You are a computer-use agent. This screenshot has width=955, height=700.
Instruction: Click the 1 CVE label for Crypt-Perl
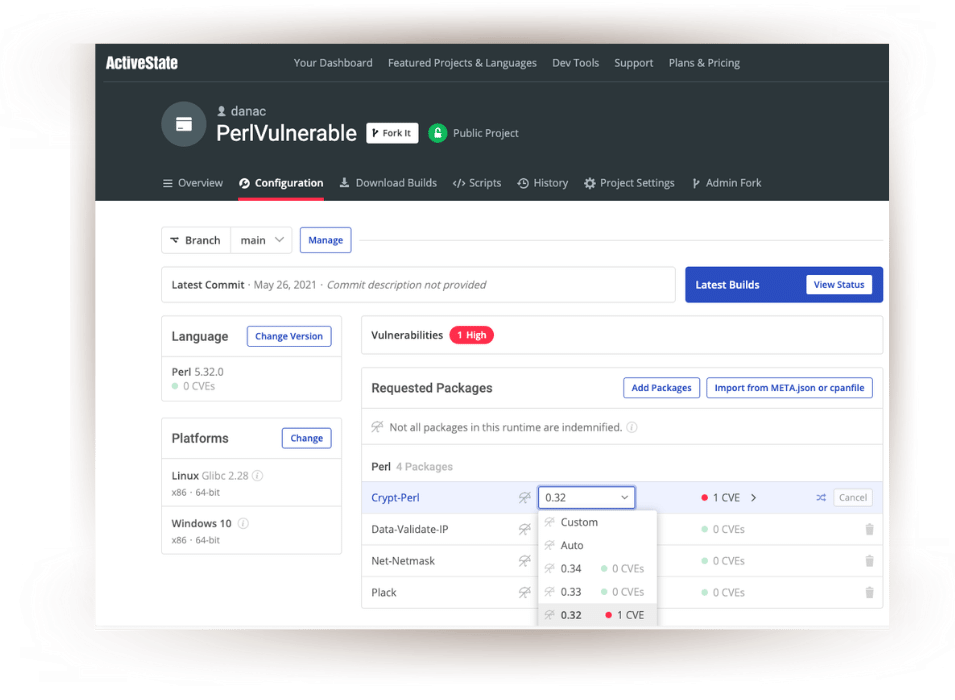(x=727, y=498)
